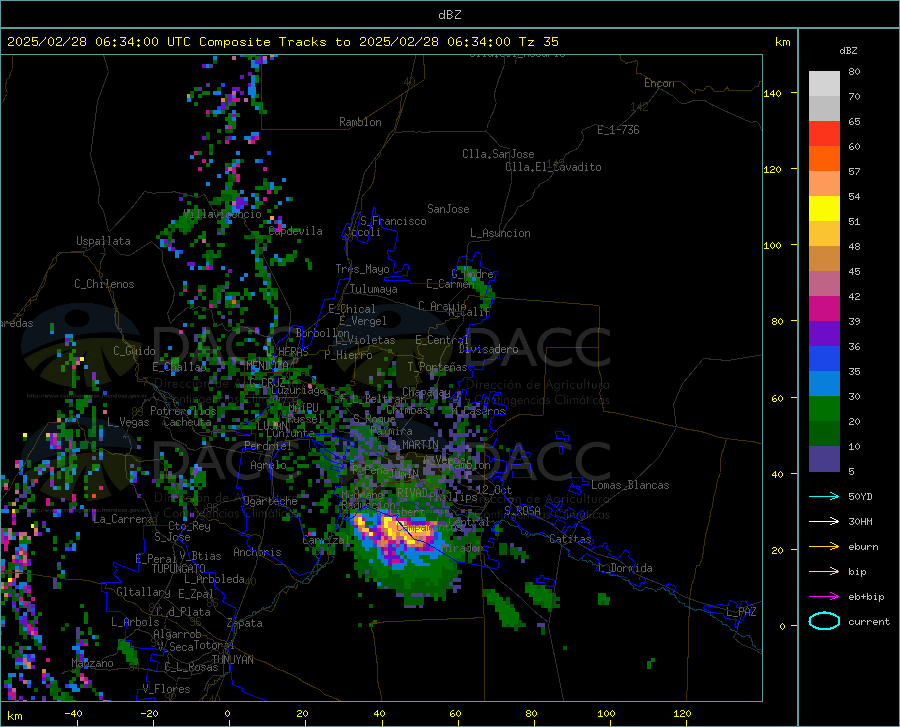The height and width of the screenshot is (727, 900).
Task: Click the white 30HM arrow legend icon
Action: click(x=824, y=521)
